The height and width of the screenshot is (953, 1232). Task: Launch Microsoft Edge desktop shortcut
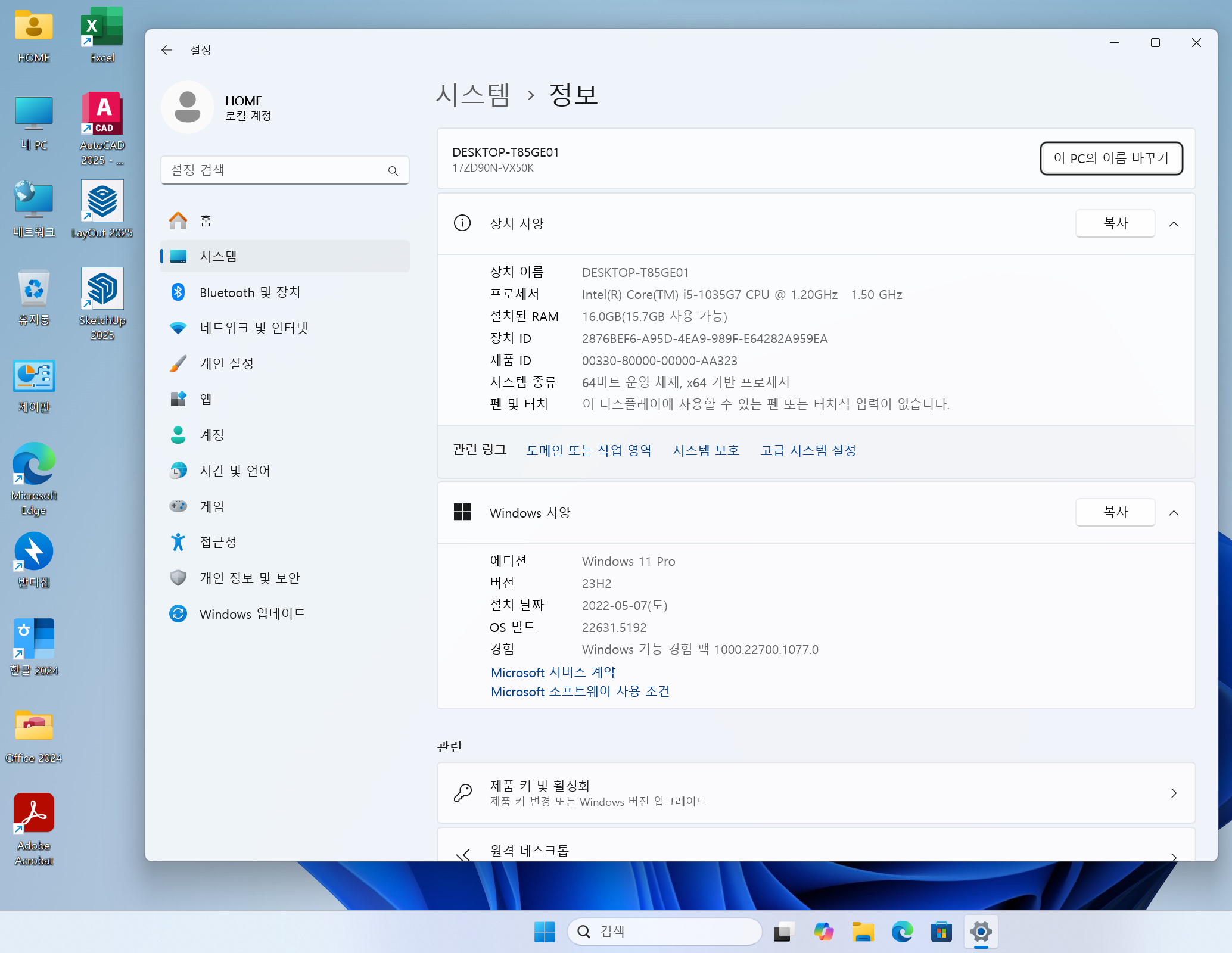tap(34, 479)
